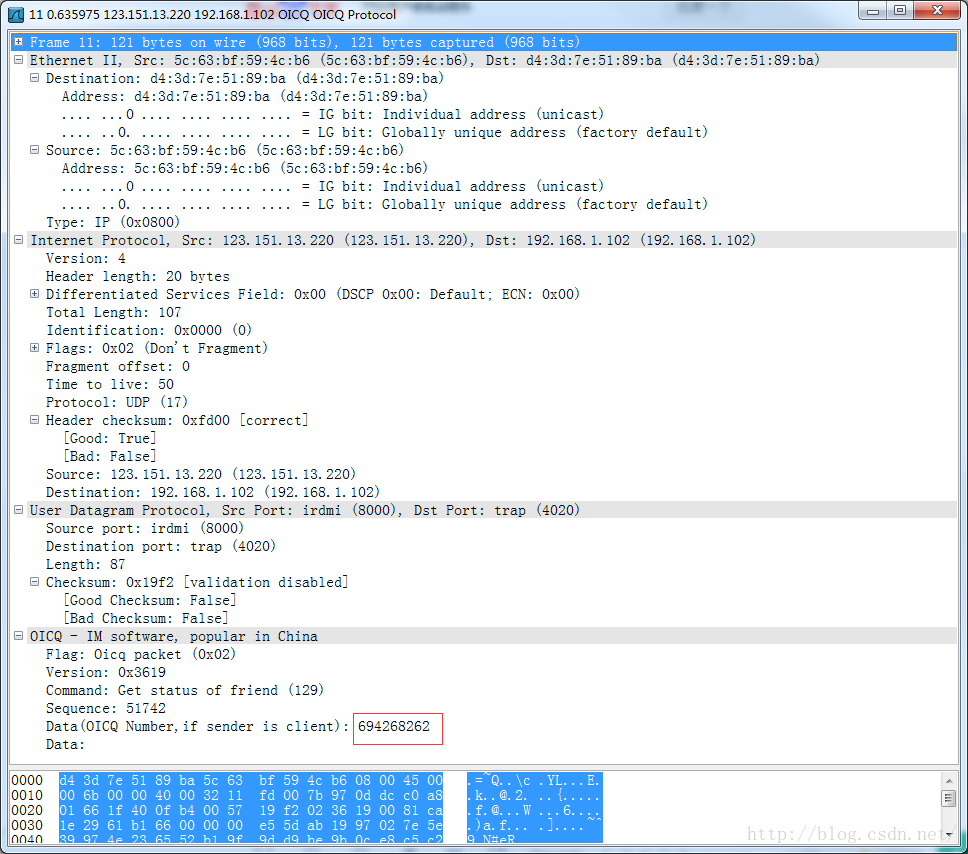Select 'Checksum: 0x19f2 [validation disabled]' row
This screenshot has height=854, width=968.
[x=197, y=582]
